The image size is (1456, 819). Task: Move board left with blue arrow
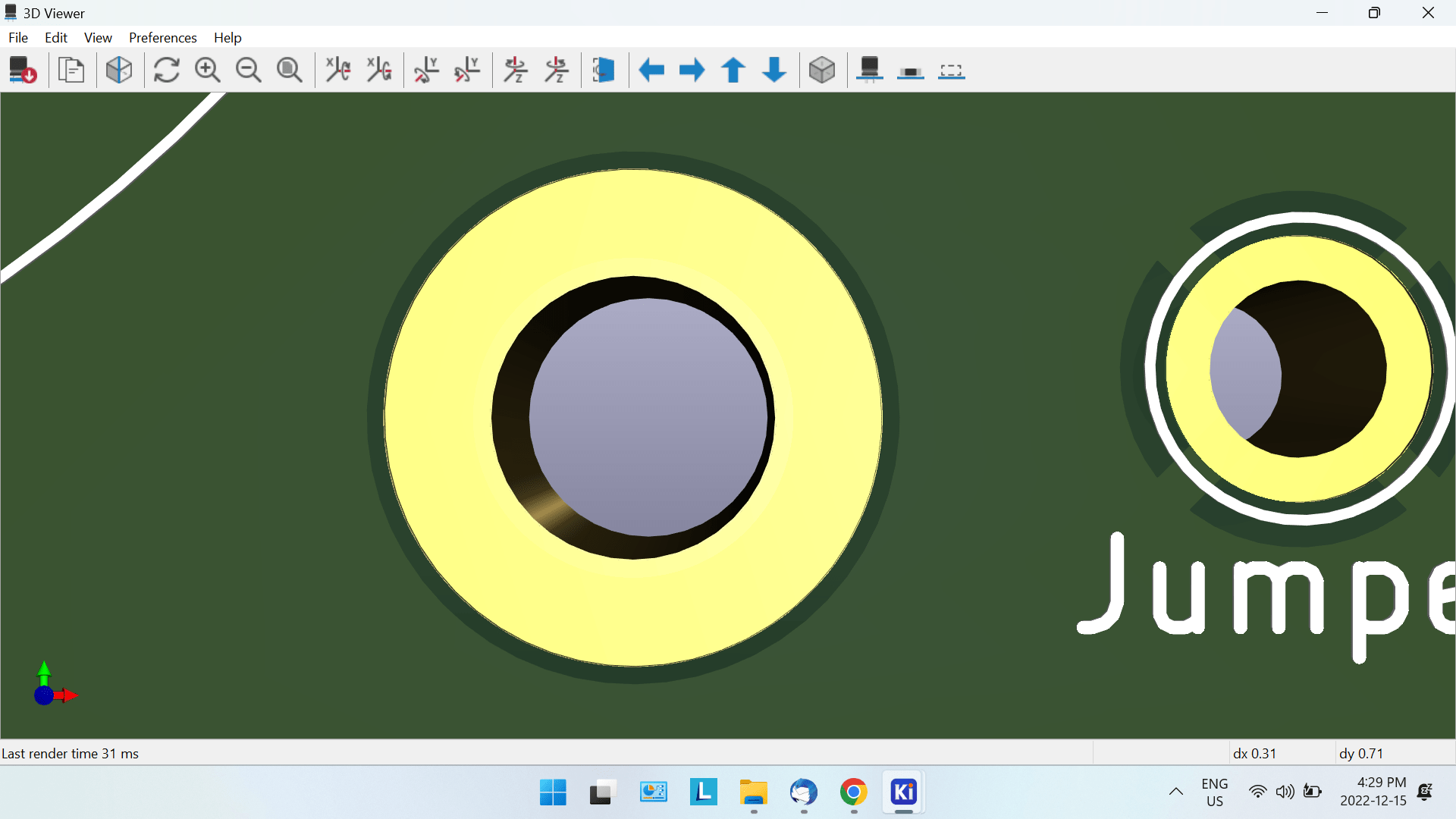pos(651,70)
